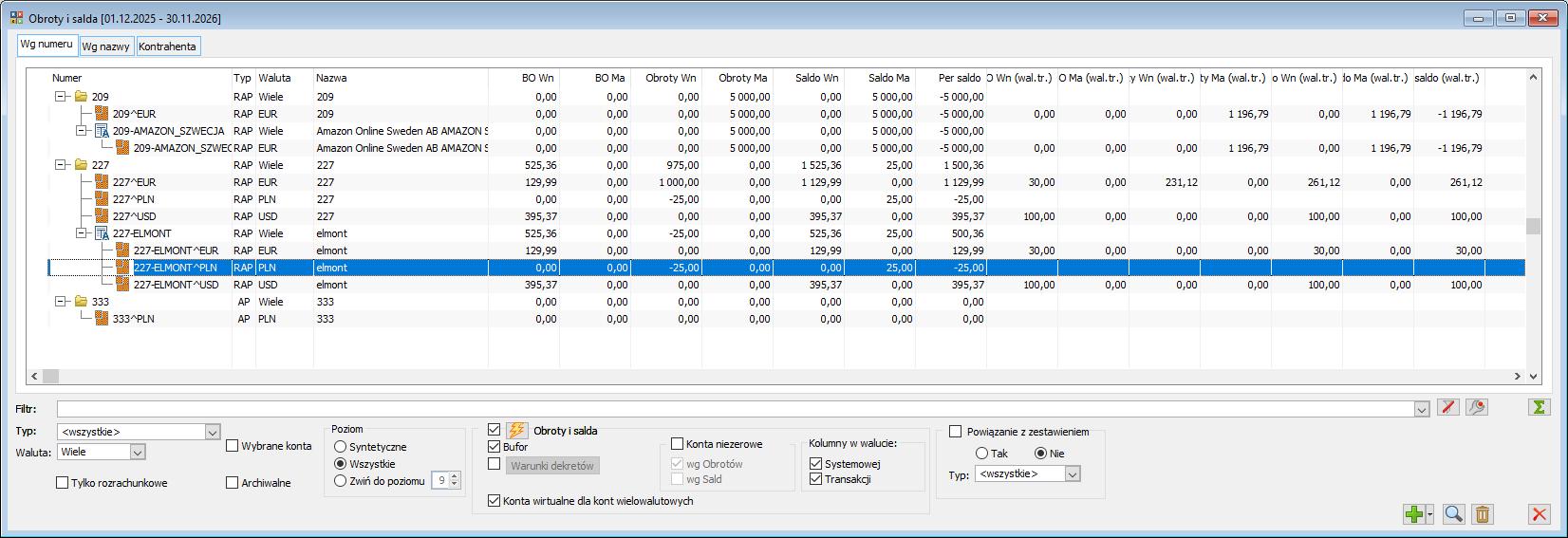This screenshot has width=1568, height=538.
Task: Click into the Filtr input field
Action: [736, 409]
